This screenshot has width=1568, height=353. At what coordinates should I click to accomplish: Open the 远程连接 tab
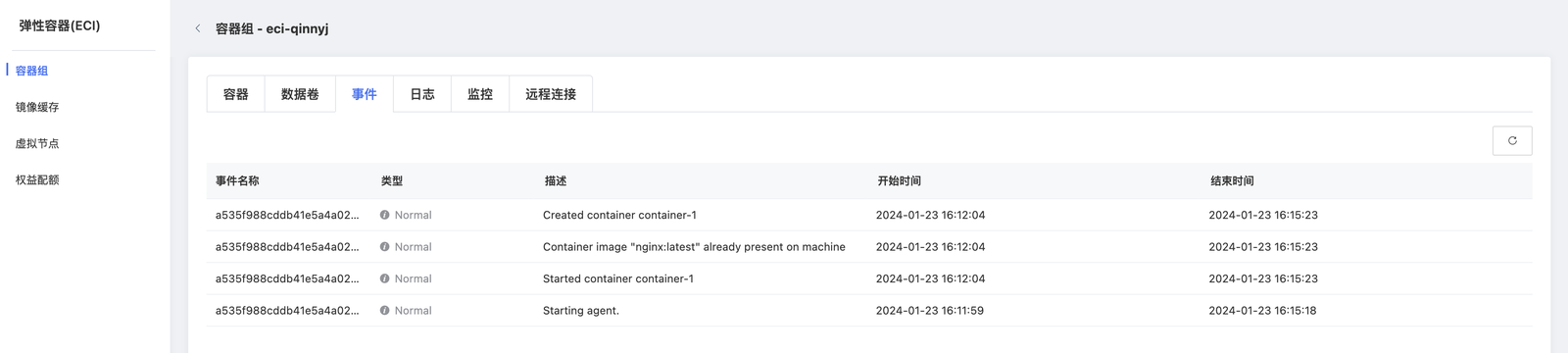pos(551,94)
